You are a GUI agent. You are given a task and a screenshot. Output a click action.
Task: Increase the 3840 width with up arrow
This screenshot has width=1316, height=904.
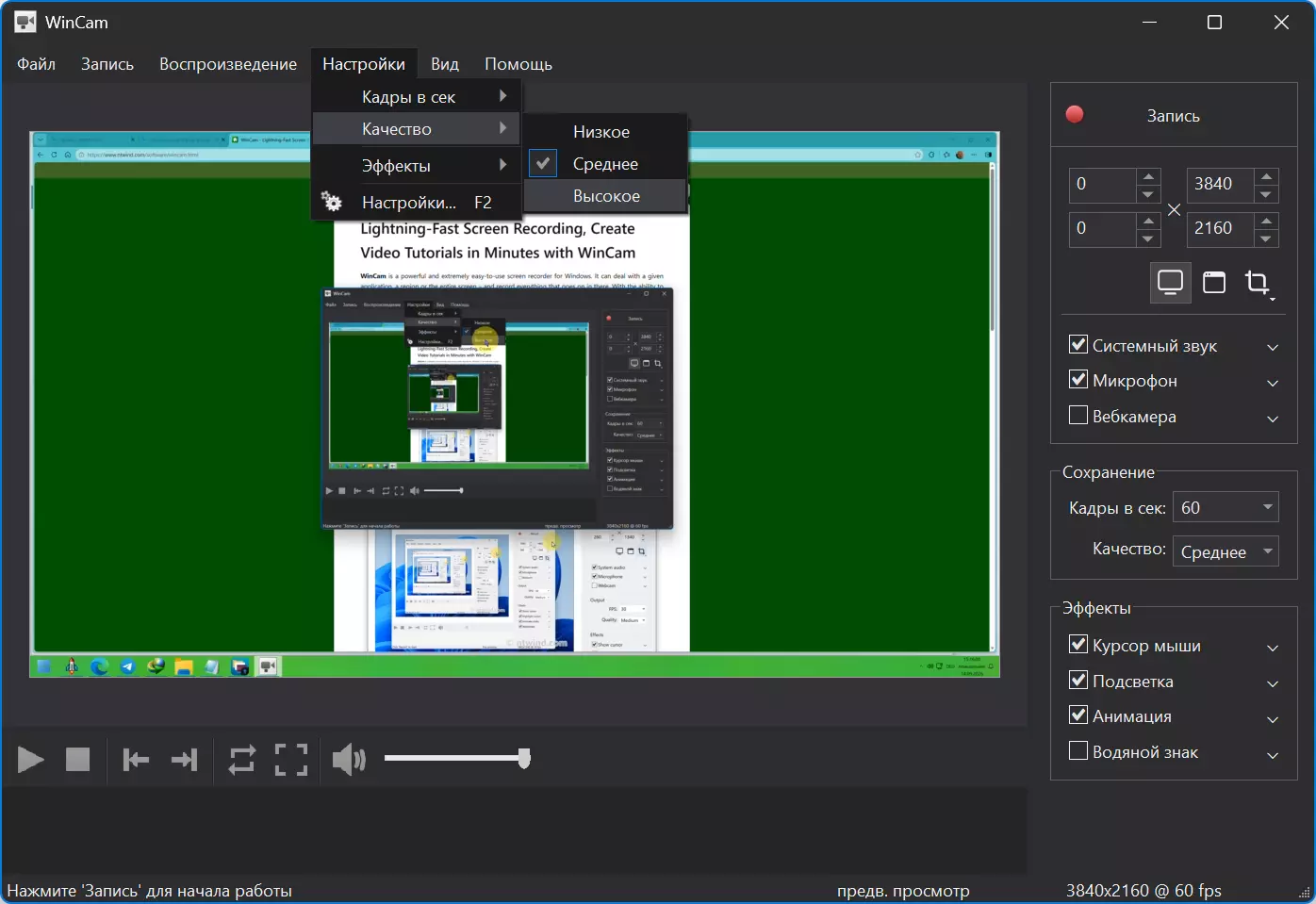pos(1267,175)
